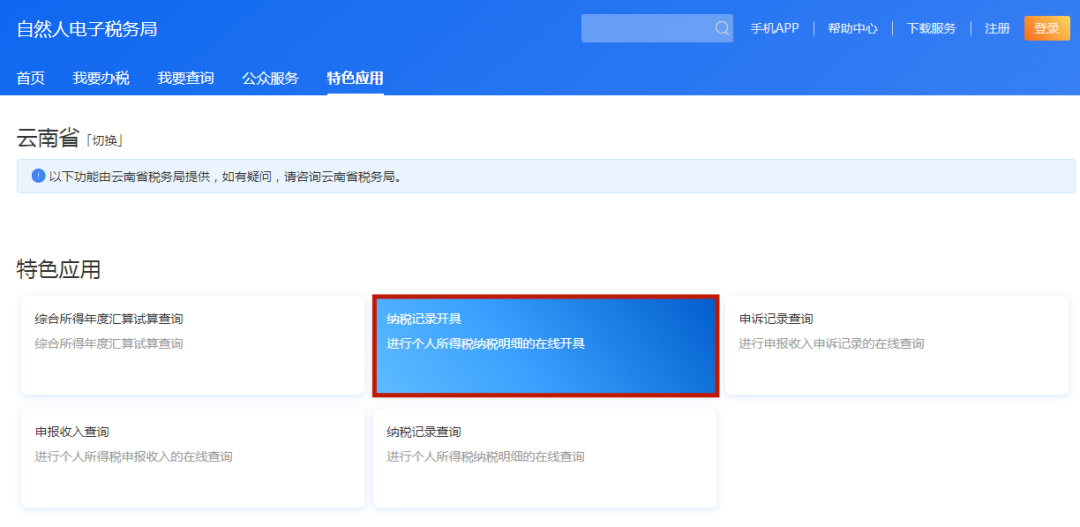Select the 特色应用 tab
This screenshot has width=1080, height=527.
point(355,78)
